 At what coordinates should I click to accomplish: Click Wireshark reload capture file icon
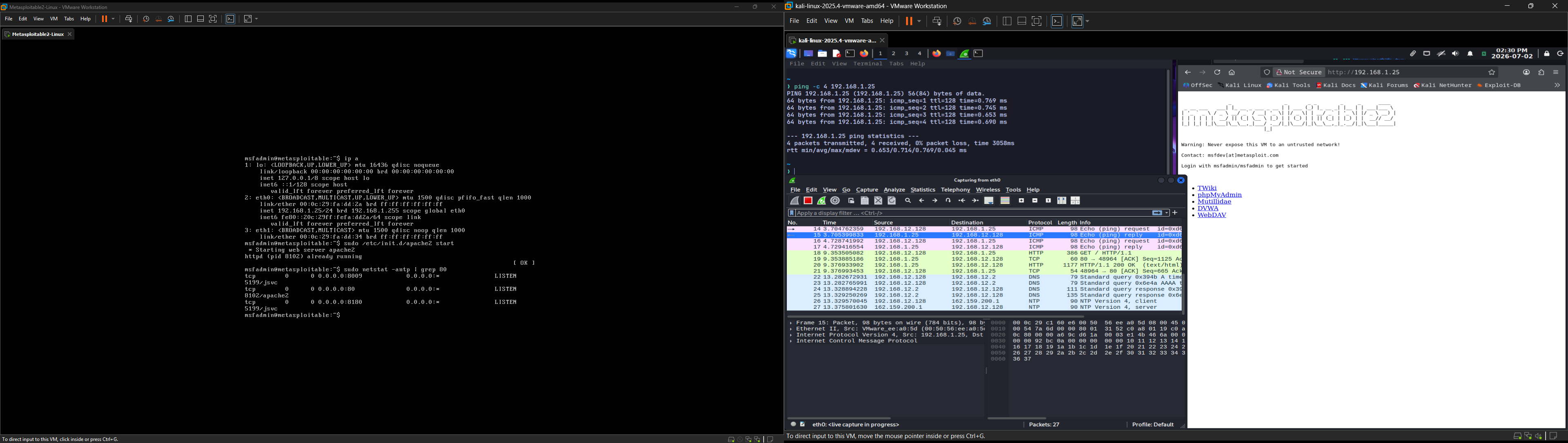pos(892,201)
